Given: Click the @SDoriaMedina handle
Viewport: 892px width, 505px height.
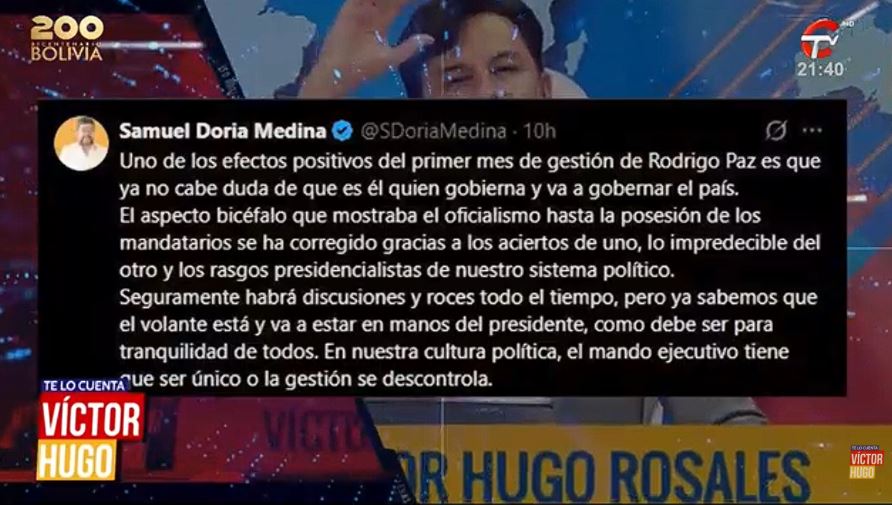Looking at the screenshot, I should tap(433, 131).
